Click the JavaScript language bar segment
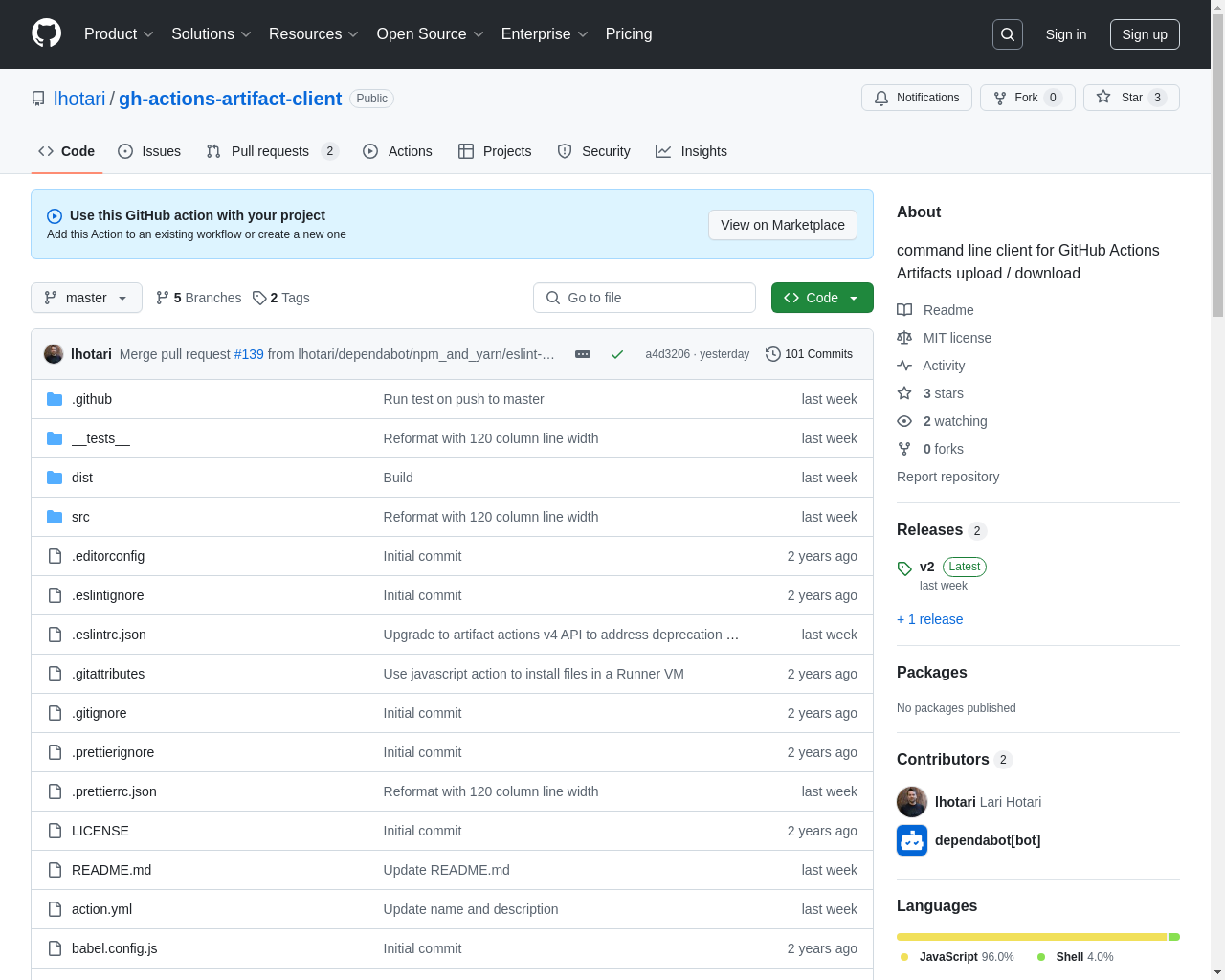Screen dimensions: 1225x980 (x=1032, y=937)
